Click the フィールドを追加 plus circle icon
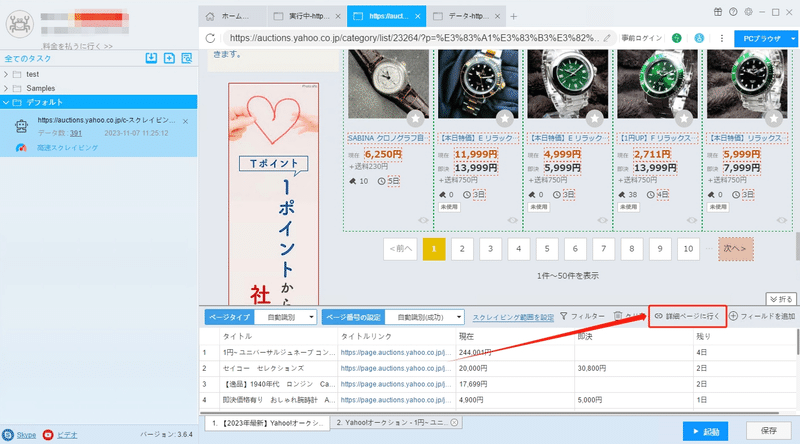The width and height of the screenshot is (800, 444). point(733,316)
